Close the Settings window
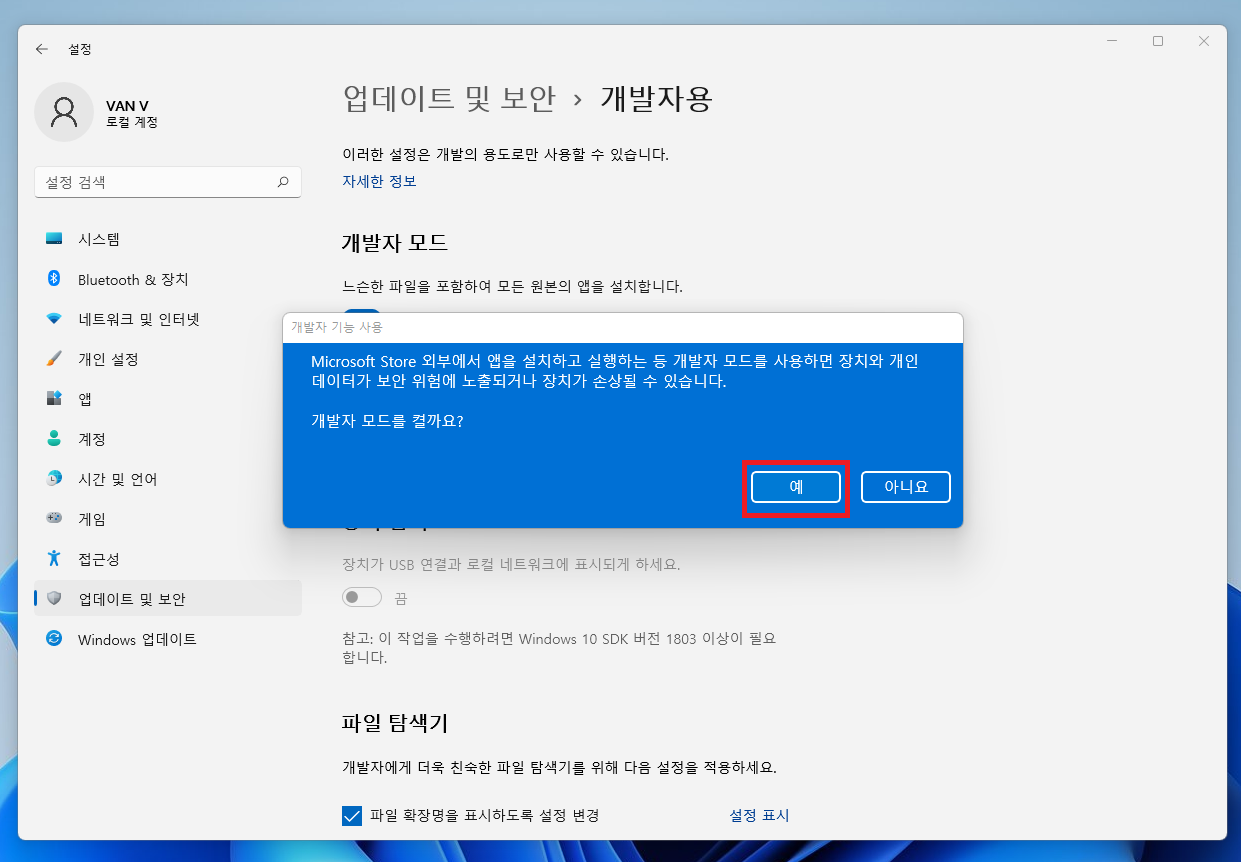This screenshot has width=1241, height=862. (1204, 41)
